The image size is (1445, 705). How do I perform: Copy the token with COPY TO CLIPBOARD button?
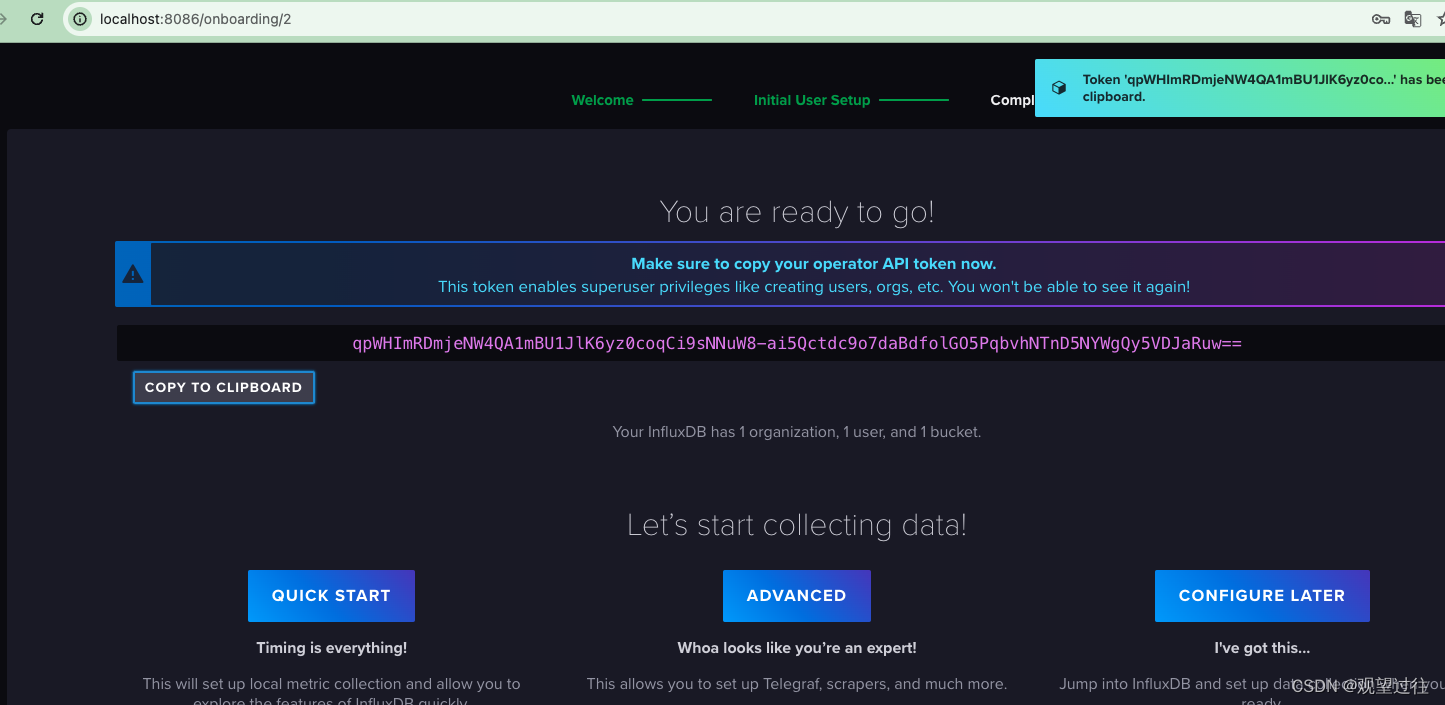coord(224,387)
